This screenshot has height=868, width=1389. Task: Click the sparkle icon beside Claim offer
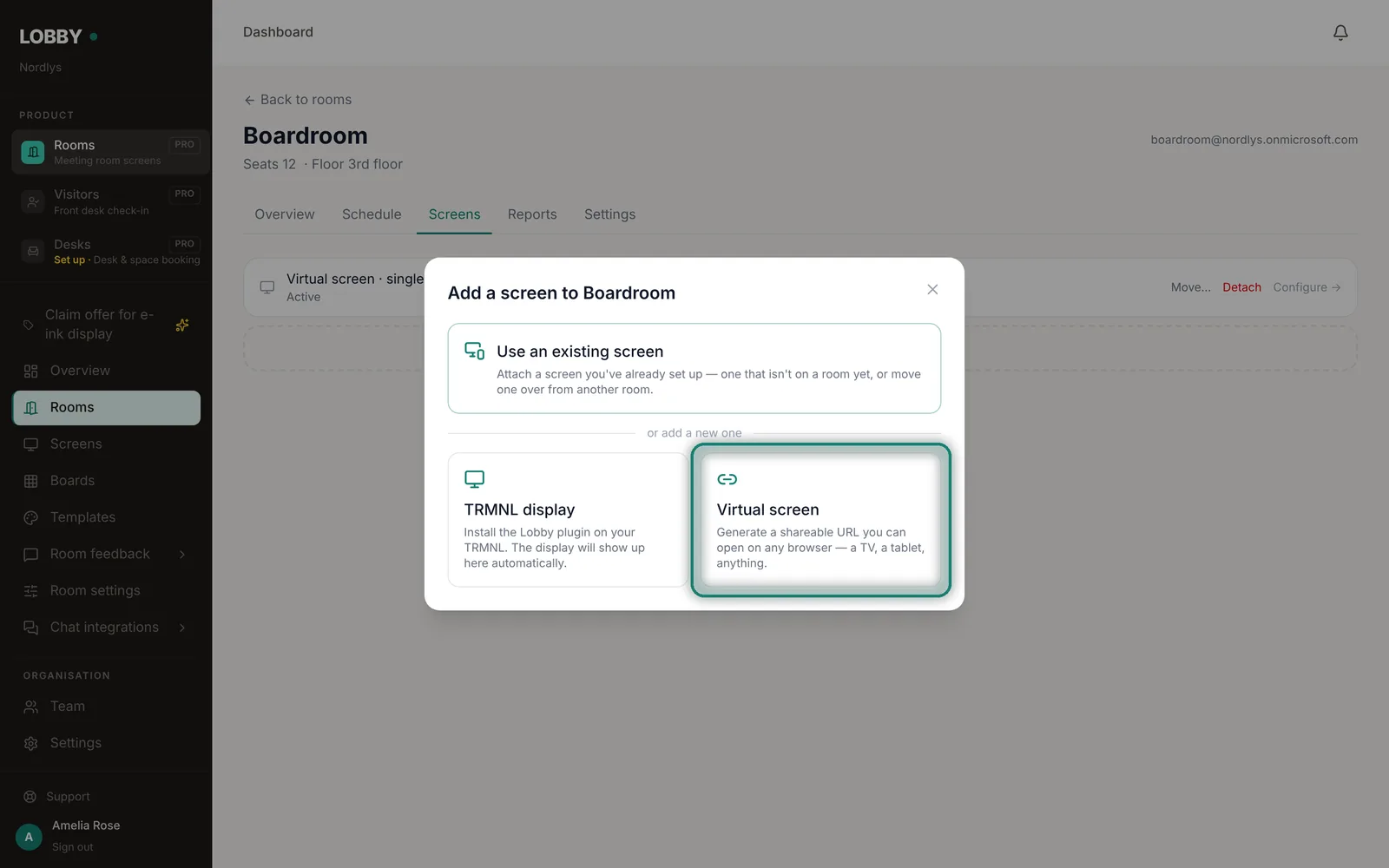click(x=182, y=325)
